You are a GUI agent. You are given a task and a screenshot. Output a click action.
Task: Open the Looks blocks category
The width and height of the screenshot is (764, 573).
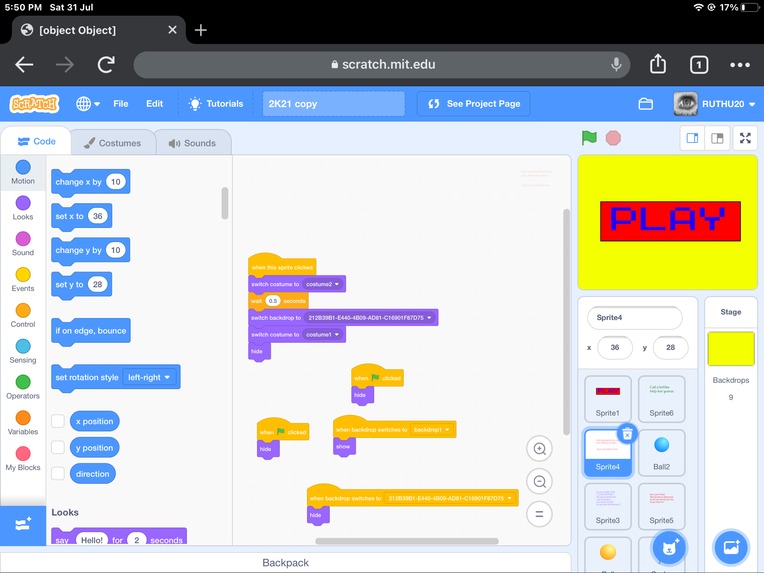click(x=23, y=208)
